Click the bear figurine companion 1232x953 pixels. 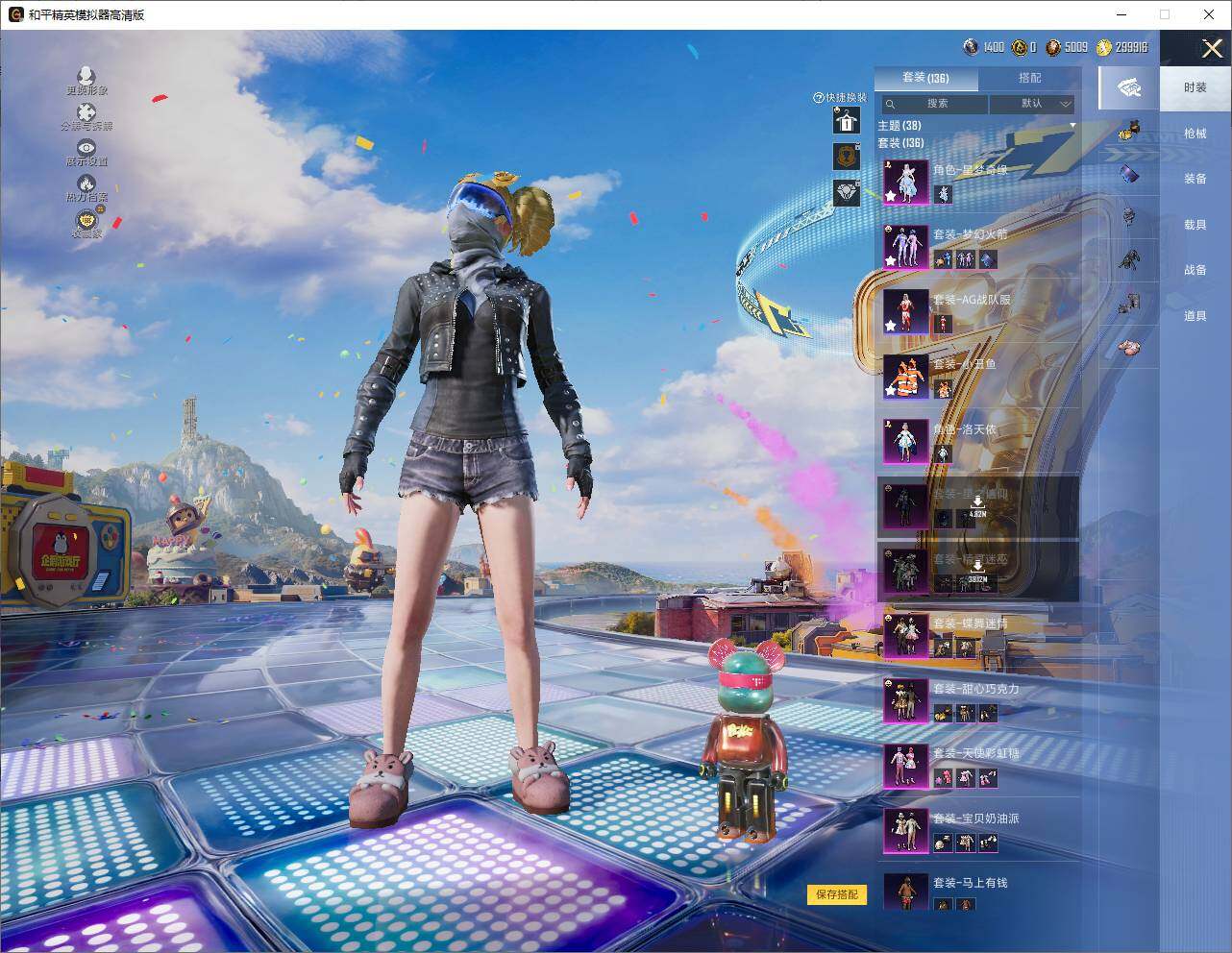pos(746,740)
